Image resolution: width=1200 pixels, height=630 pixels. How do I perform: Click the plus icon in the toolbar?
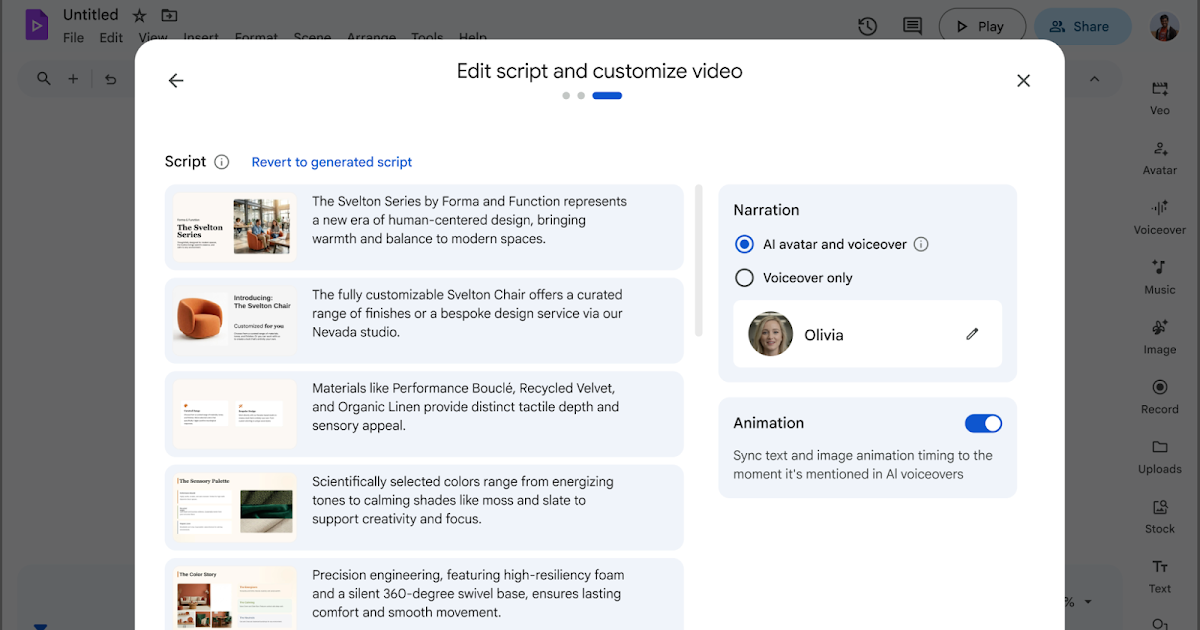tap(73, 79)
